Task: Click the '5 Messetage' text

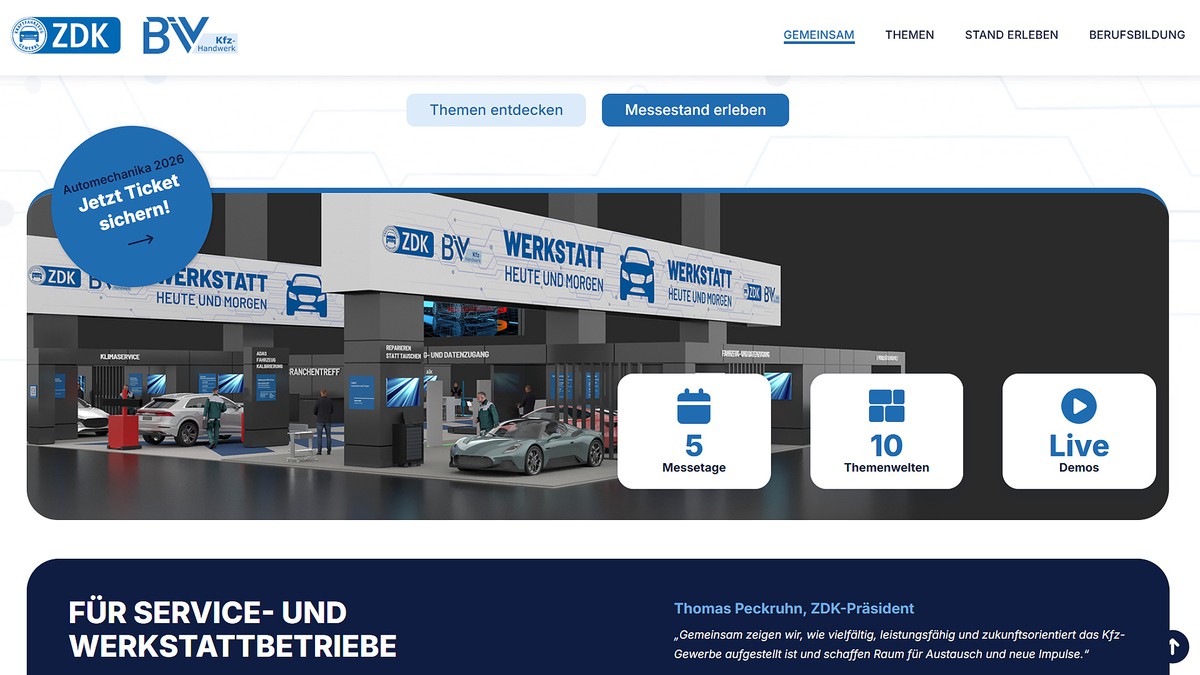Action: (693, 454)
